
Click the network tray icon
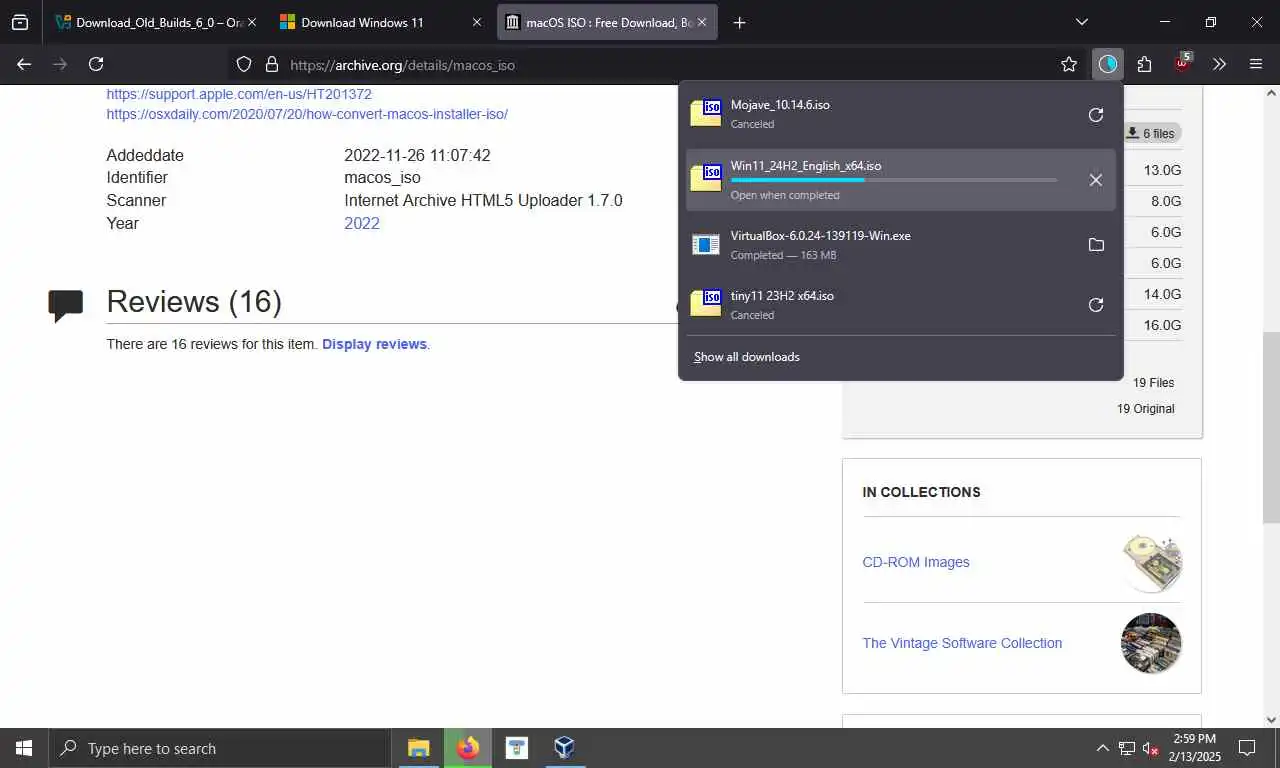(1127, 748)
